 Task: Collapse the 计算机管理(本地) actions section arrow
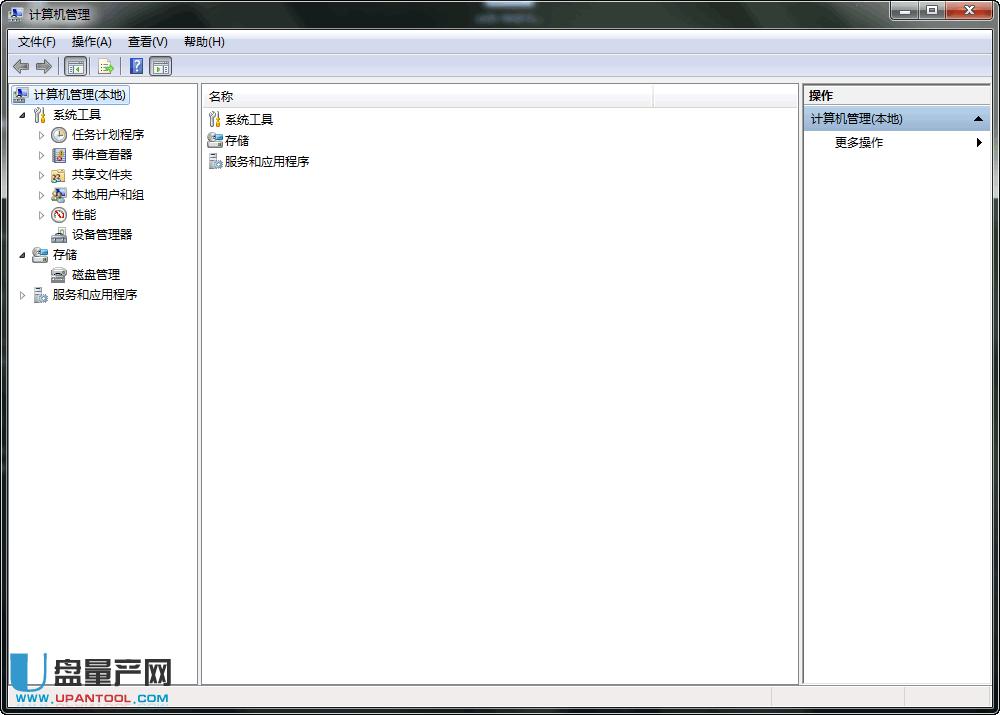[978, 119]
